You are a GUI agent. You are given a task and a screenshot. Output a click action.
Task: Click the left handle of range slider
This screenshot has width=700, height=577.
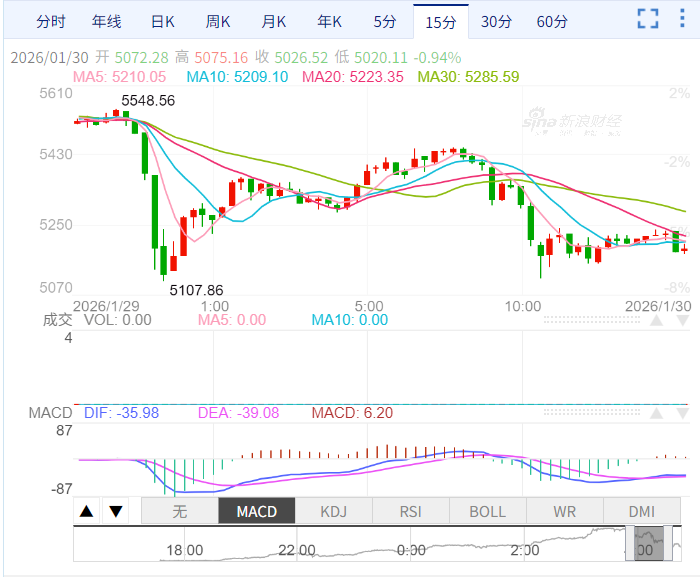point(630,543)
